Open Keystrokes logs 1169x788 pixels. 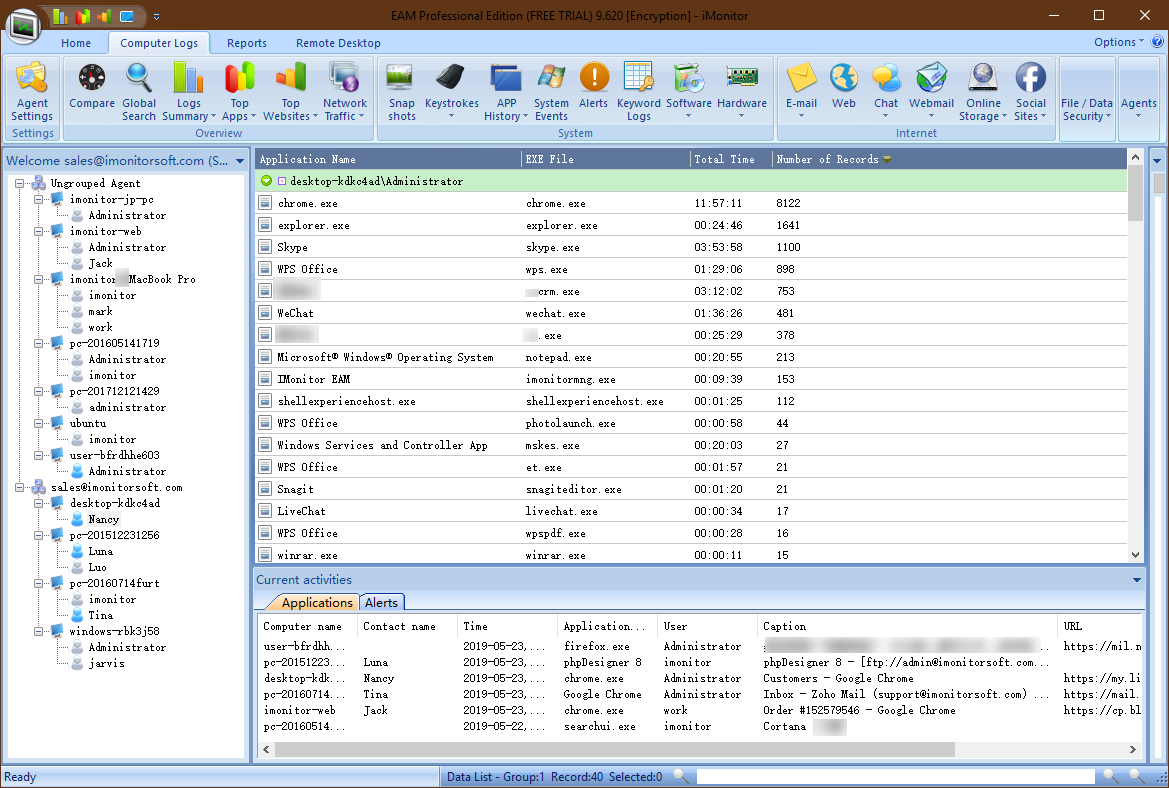pos(452,90)
